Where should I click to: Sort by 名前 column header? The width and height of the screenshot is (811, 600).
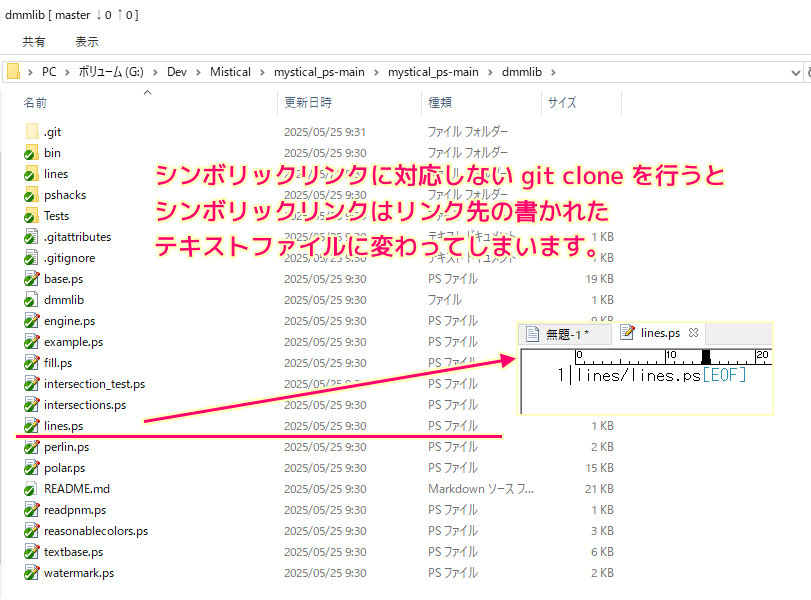click(35, 103)
